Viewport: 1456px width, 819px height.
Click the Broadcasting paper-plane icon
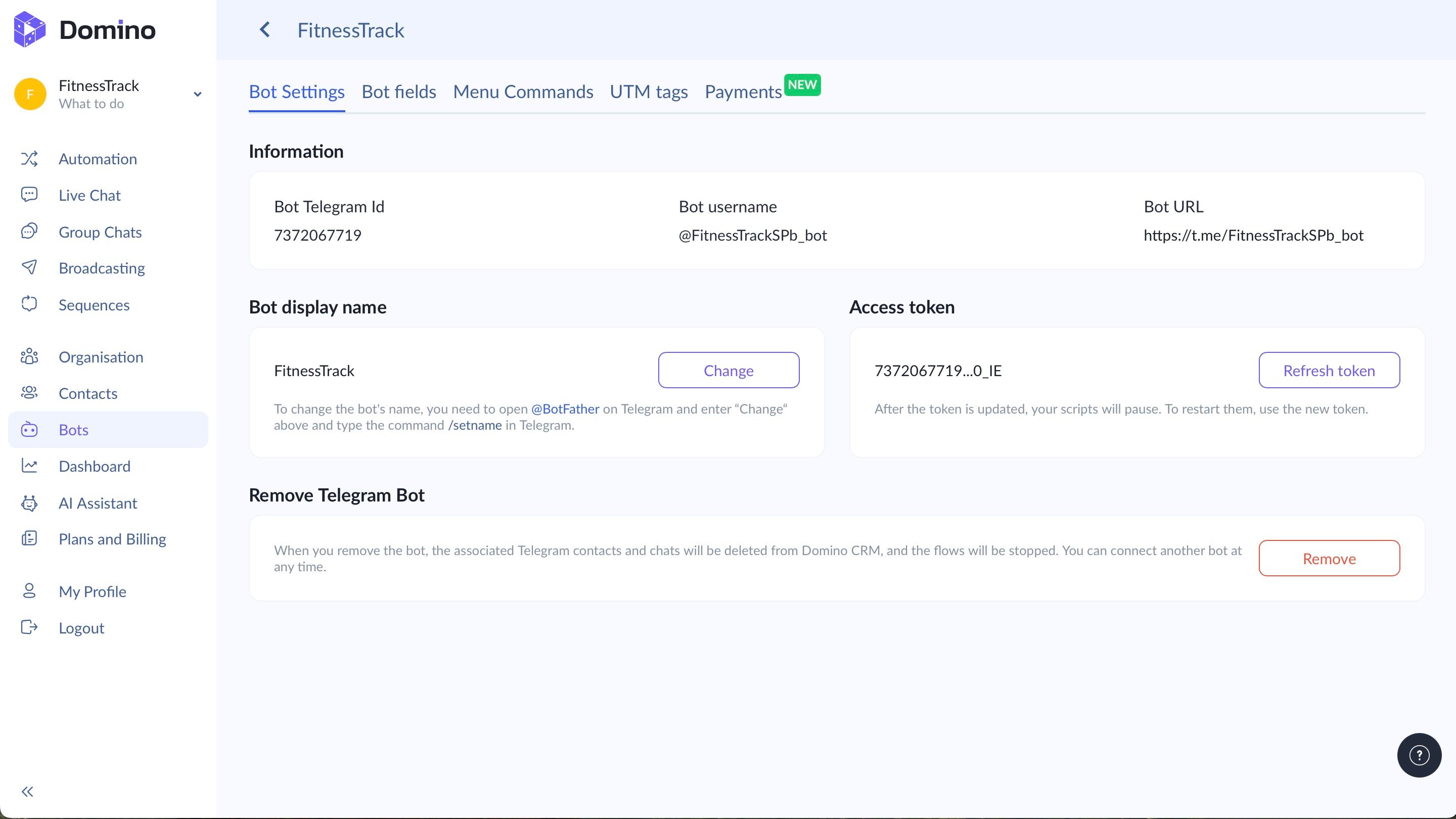(x=29, y=268)
